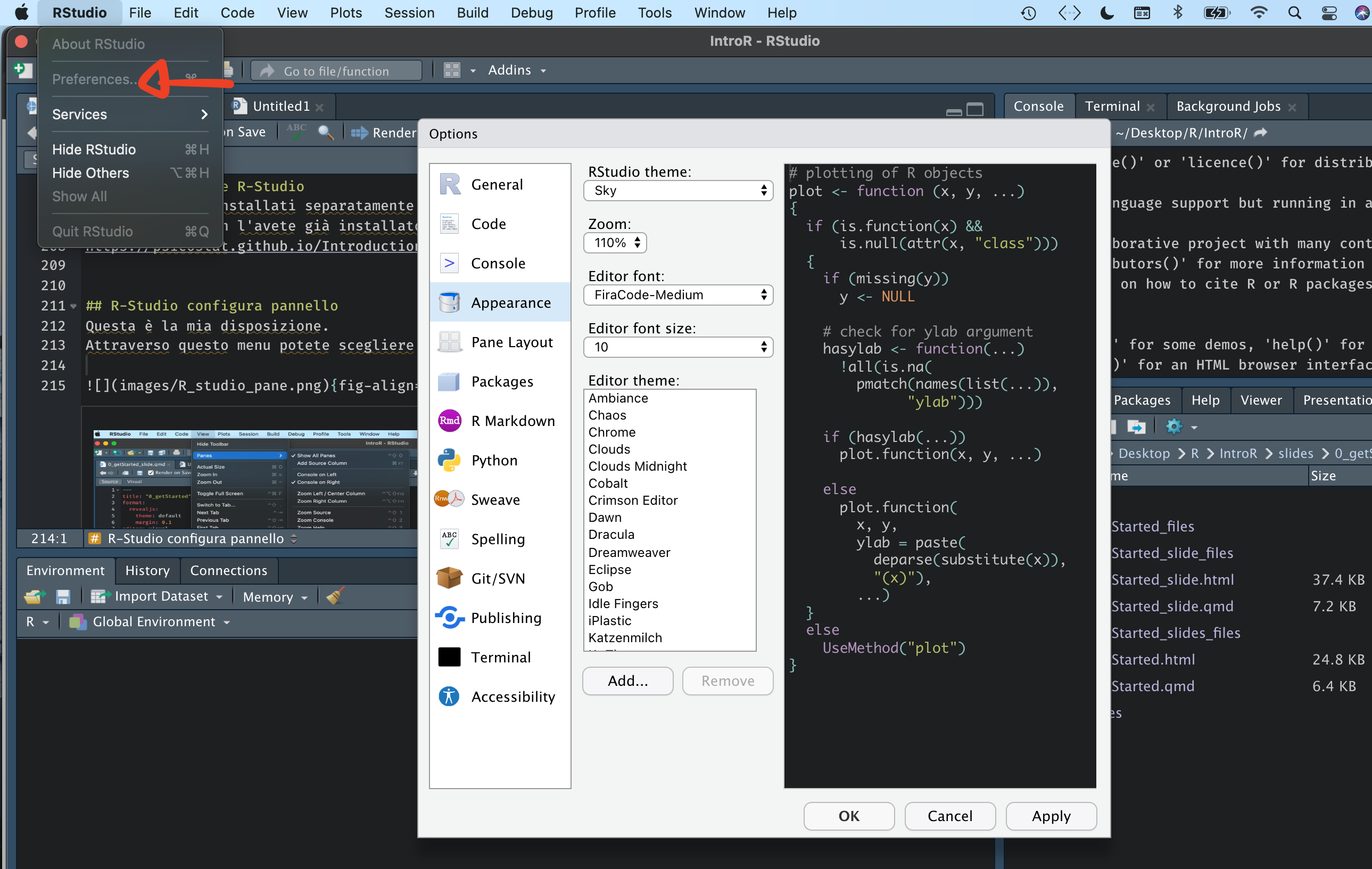Click the Files pane gear icon
This screenshot has height=869, width=1372.
(x=1175, y=427)
